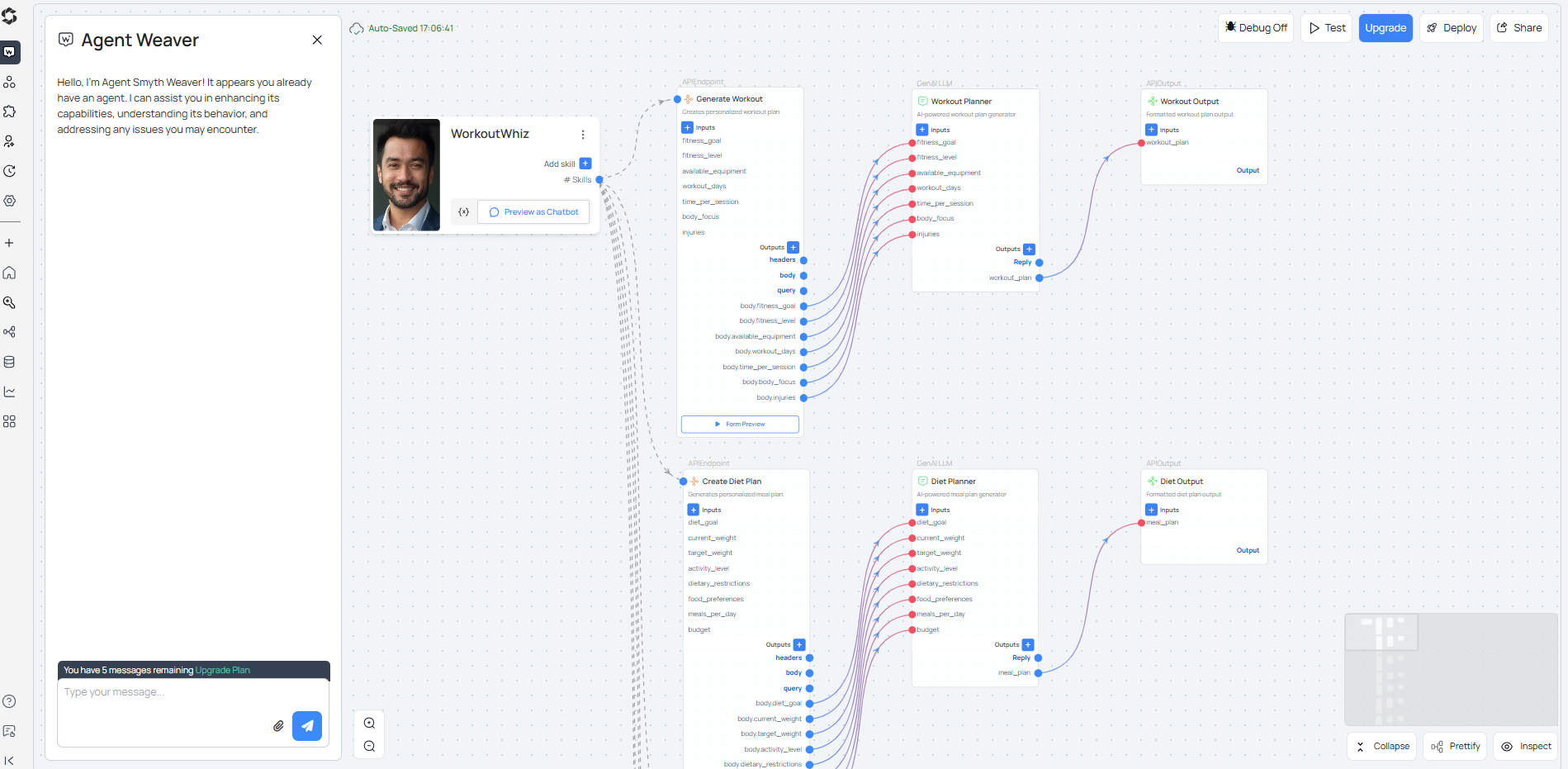The width and height of the screenshot is (1568, 769).
Task: Zoom out on the canvas
Action: (370, 746)
